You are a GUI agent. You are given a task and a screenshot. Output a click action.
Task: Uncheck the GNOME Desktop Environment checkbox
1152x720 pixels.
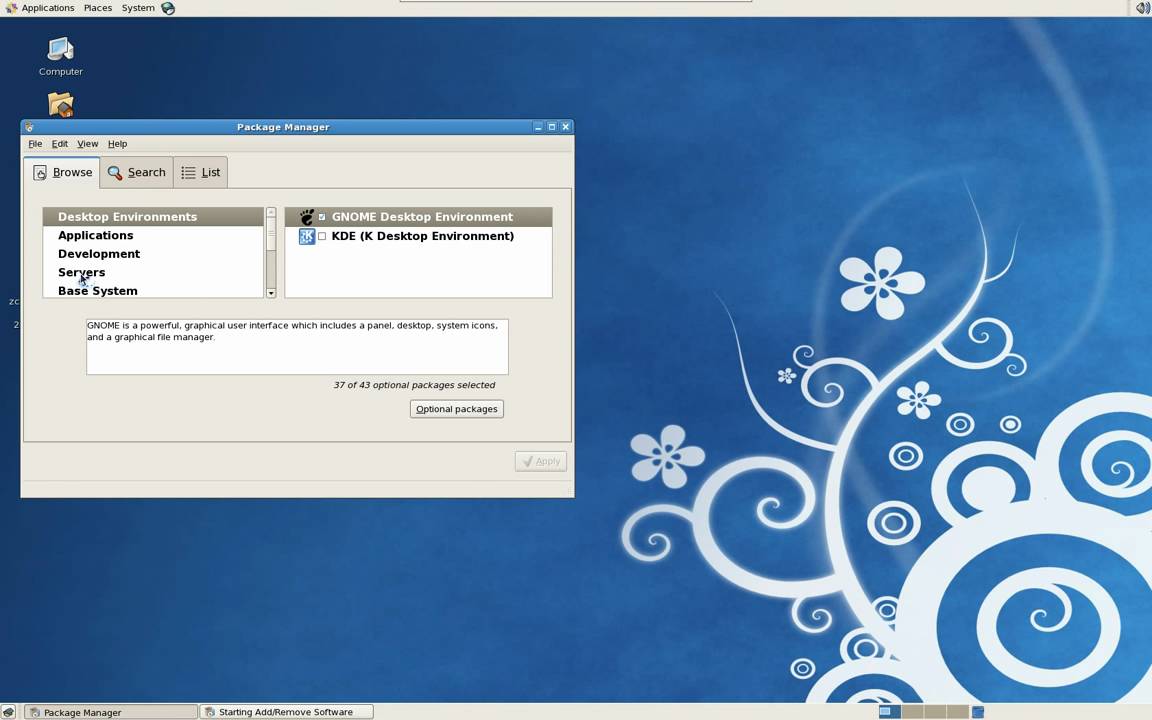click(x=322, y=217)
